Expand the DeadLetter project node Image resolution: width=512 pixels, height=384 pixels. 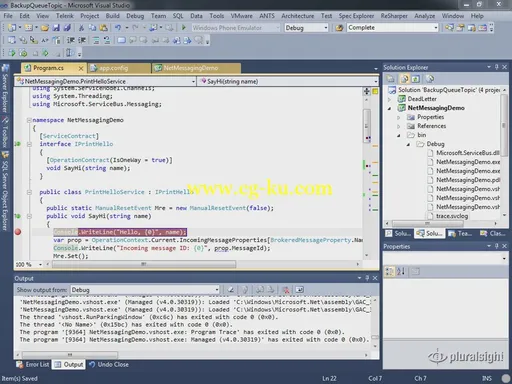389,99
